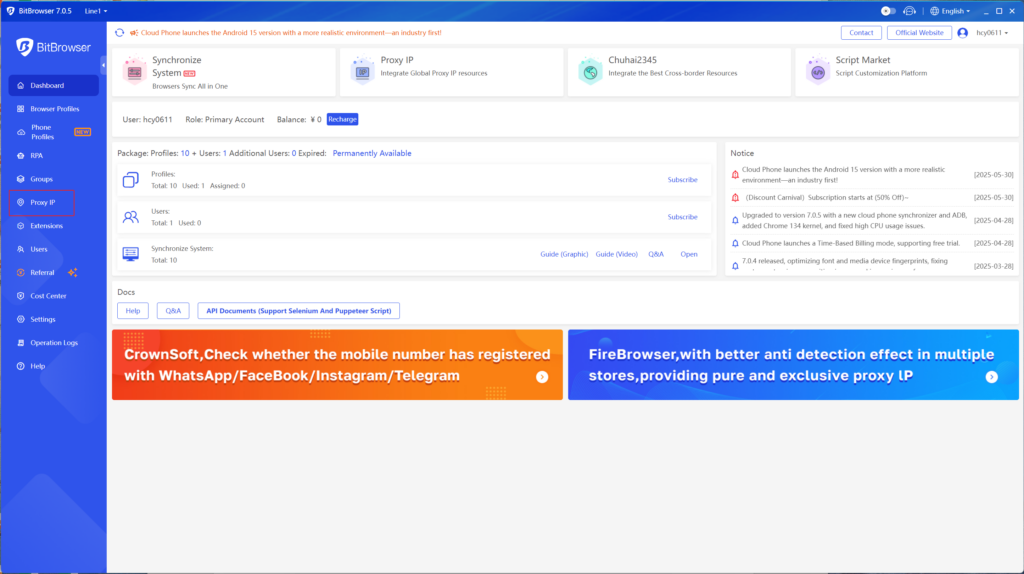
Task: Click the Settings gear icon
Action: 20,319
